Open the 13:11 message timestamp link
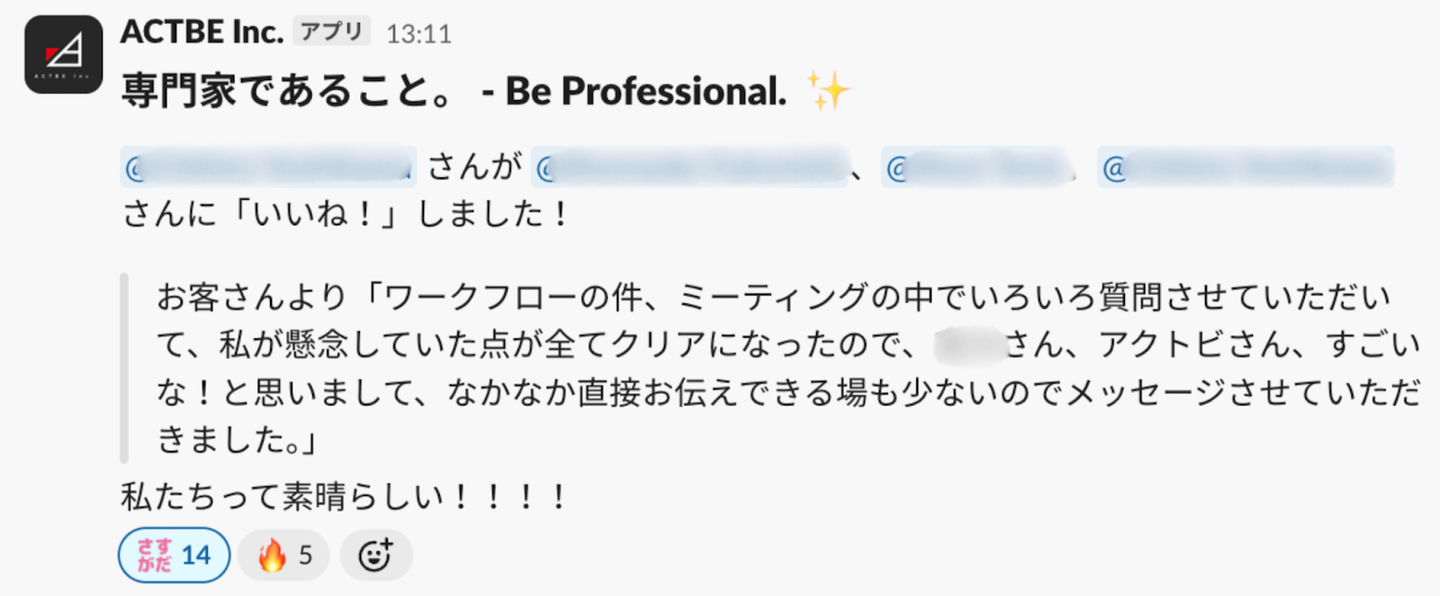The image size is (1440, 596). point(419,34)
